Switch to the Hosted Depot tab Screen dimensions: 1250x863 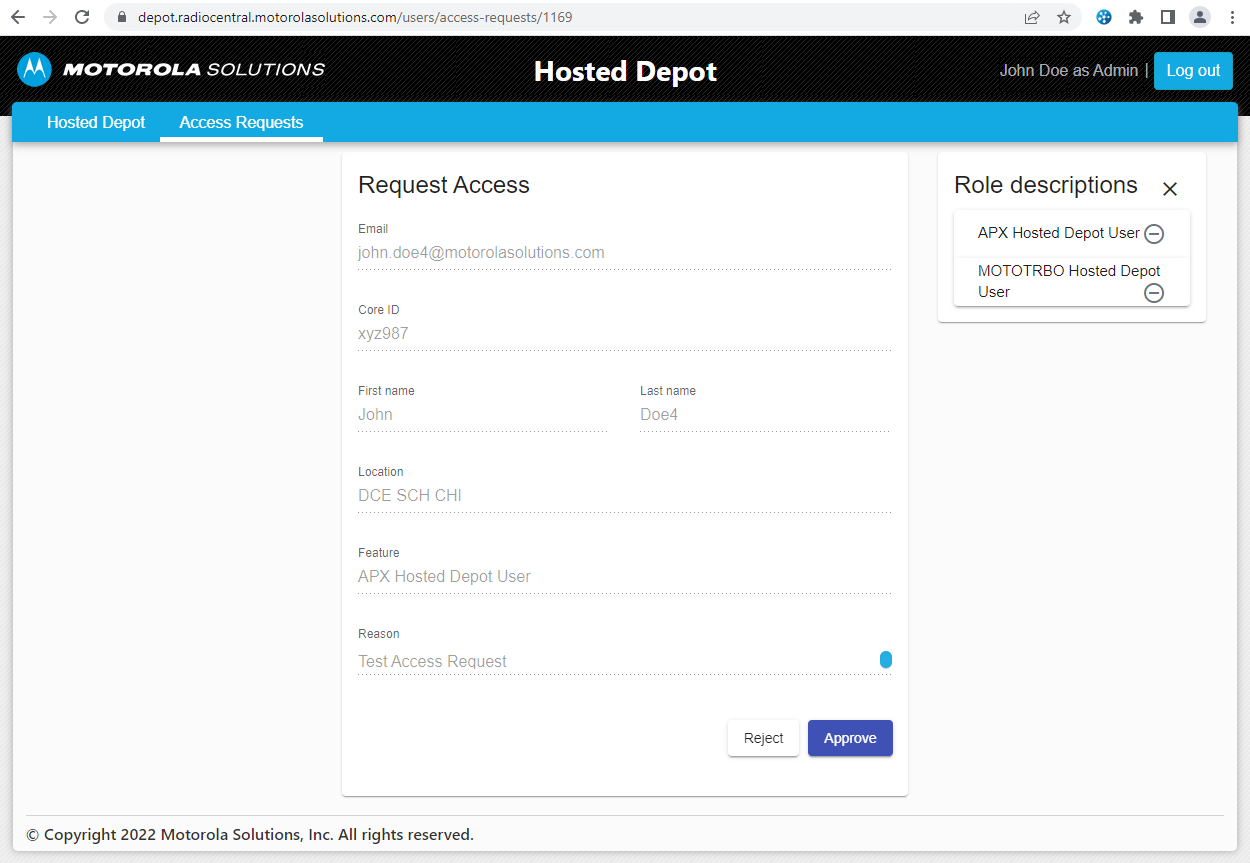coord(96,122)
